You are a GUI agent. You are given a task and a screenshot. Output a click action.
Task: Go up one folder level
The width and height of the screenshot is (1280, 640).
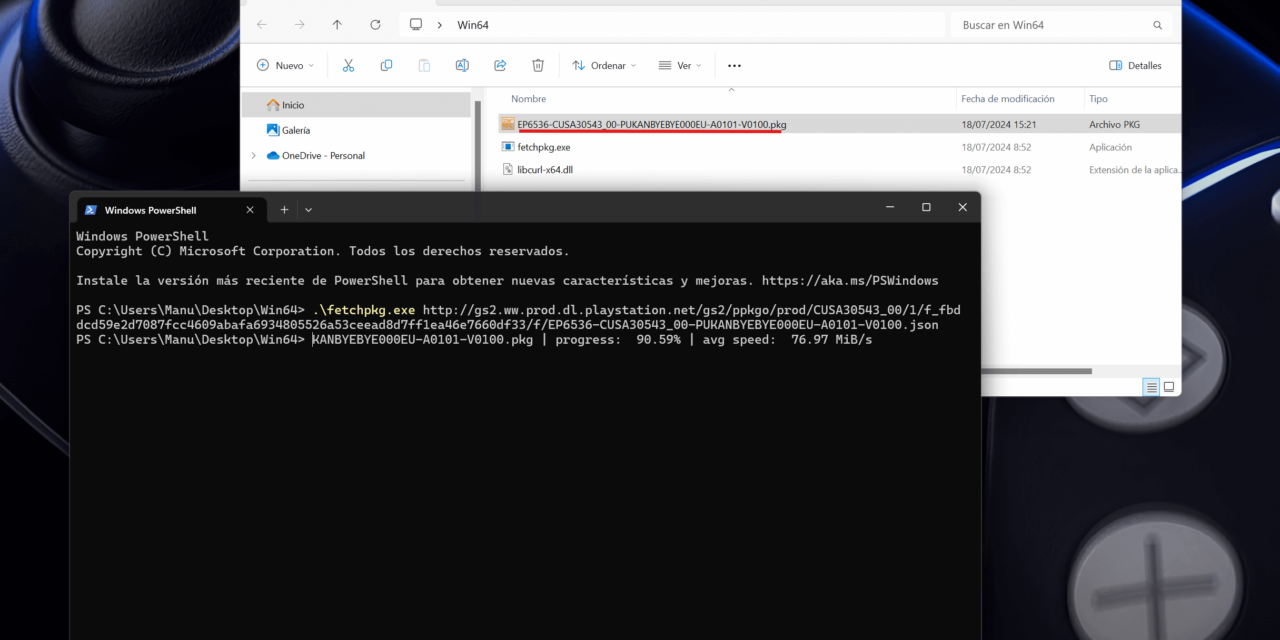click(x=337, y=25)
